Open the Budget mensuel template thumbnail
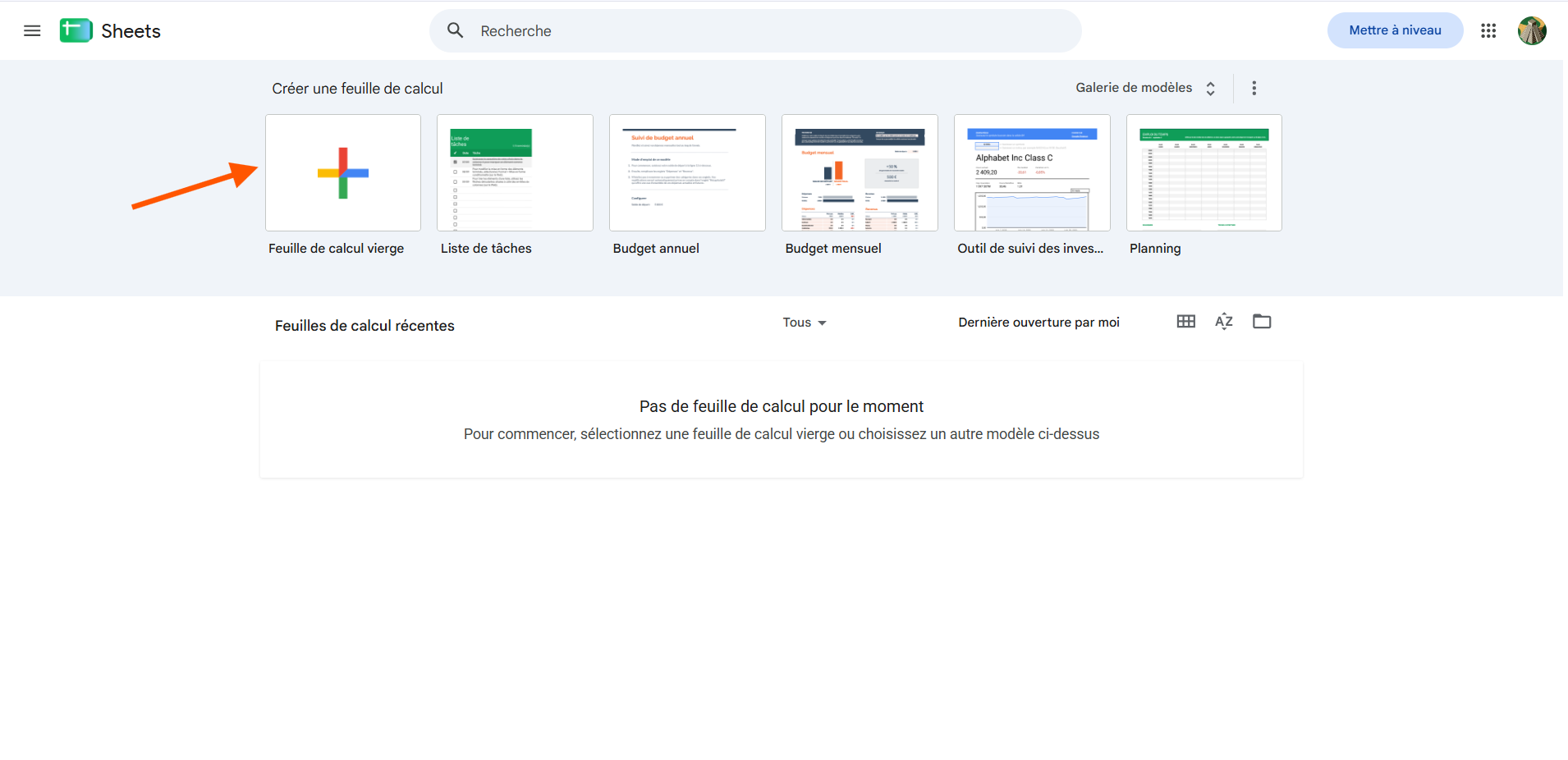The image size is (1568, 760). click(860, 172)
